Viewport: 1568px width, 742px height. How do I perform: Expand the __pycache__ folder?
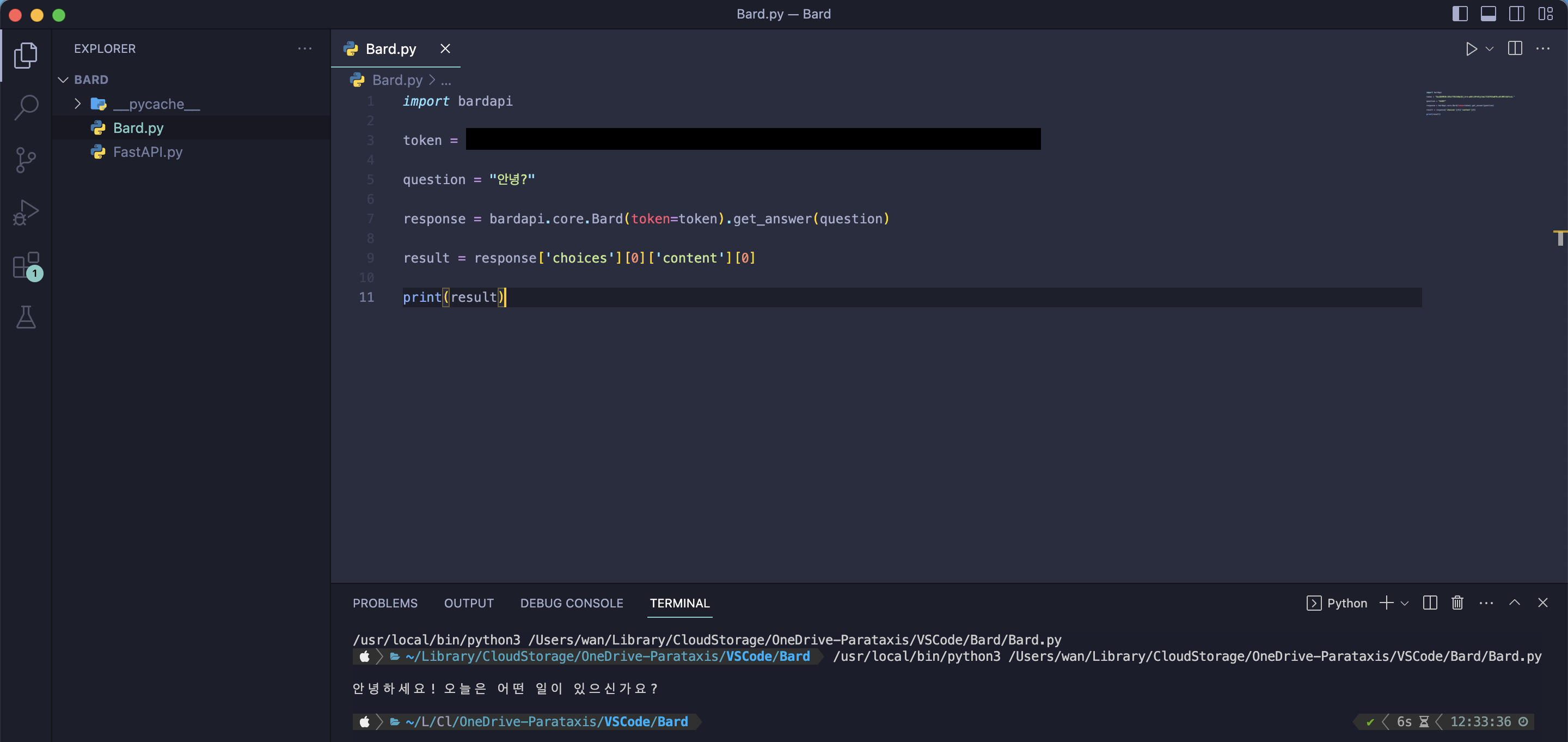77,104
